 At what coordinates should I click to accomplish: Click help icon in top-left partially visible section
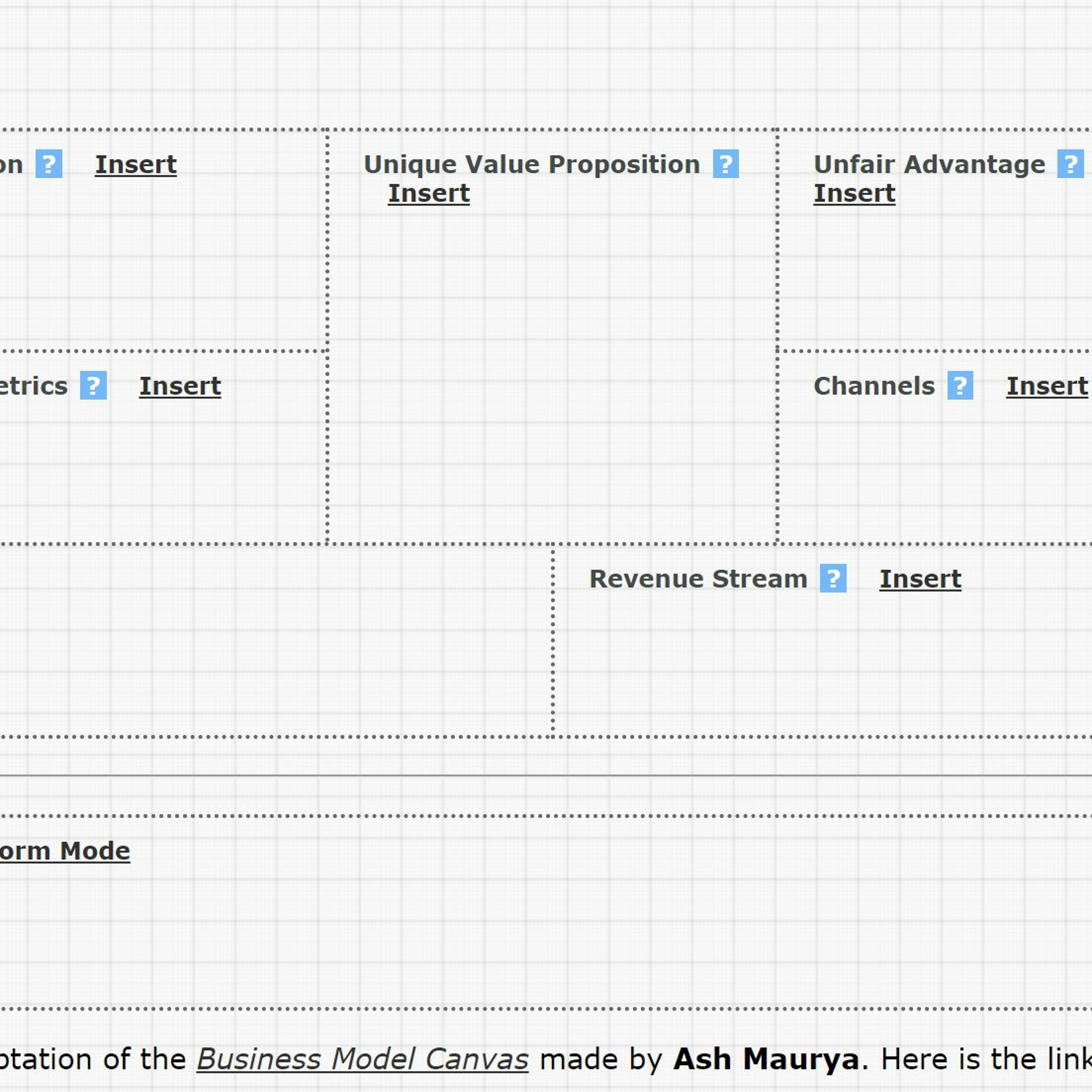click(49, 164)
